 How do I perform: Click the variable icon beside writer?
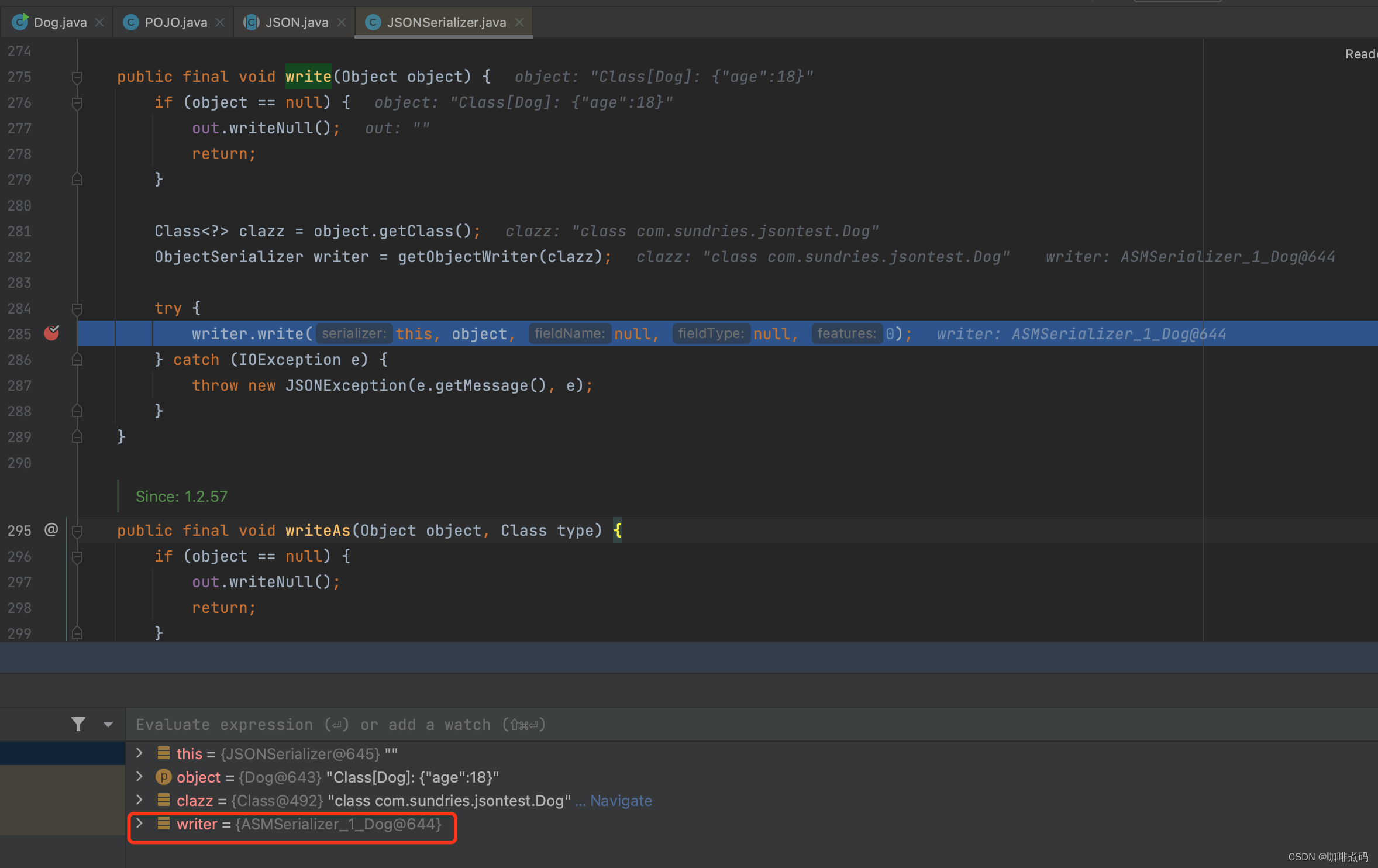click(x=163, y=824)
